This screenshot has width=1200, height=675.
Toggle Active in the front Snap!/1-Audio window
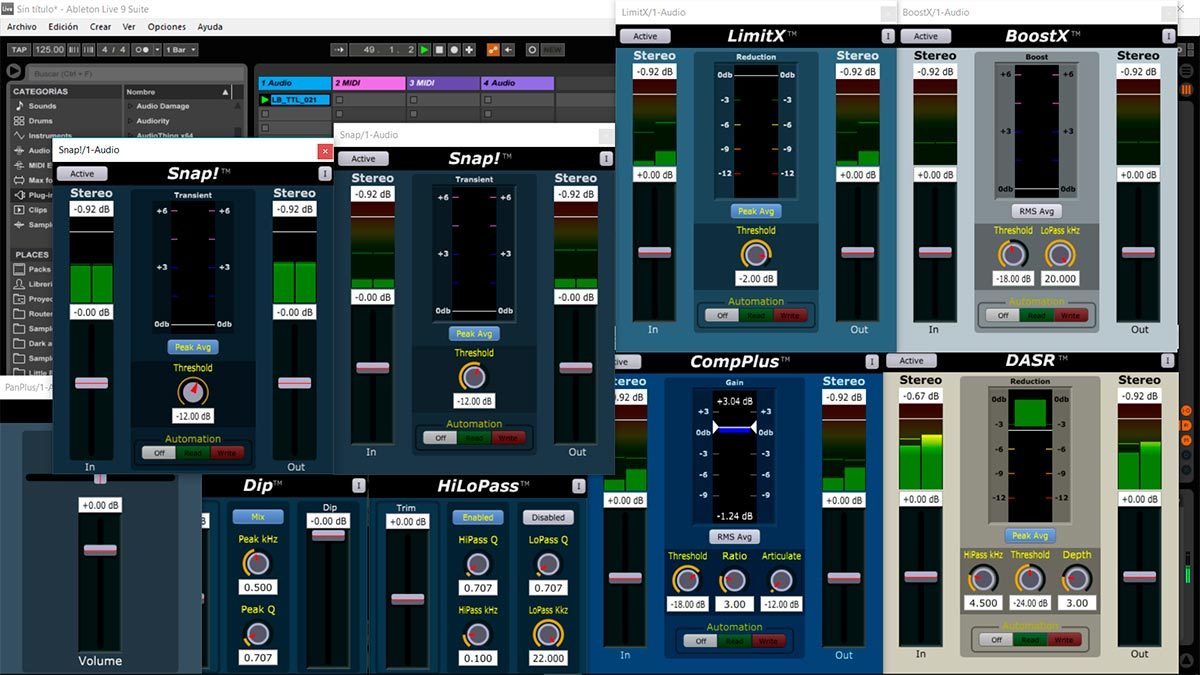point(82,173)
